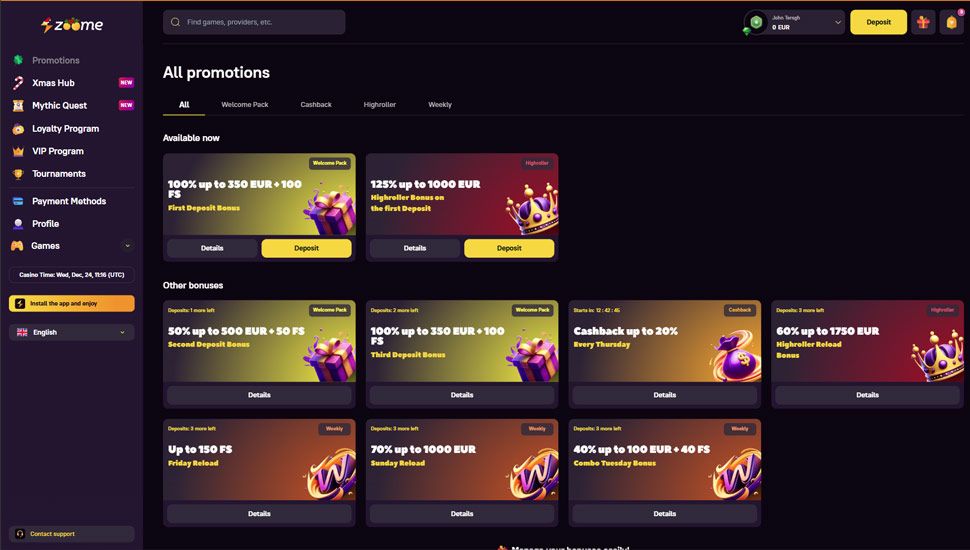This screenshot has height=550, width=970.
Task: Click the yellow Deposit button in header
Action: click(878, 22)
